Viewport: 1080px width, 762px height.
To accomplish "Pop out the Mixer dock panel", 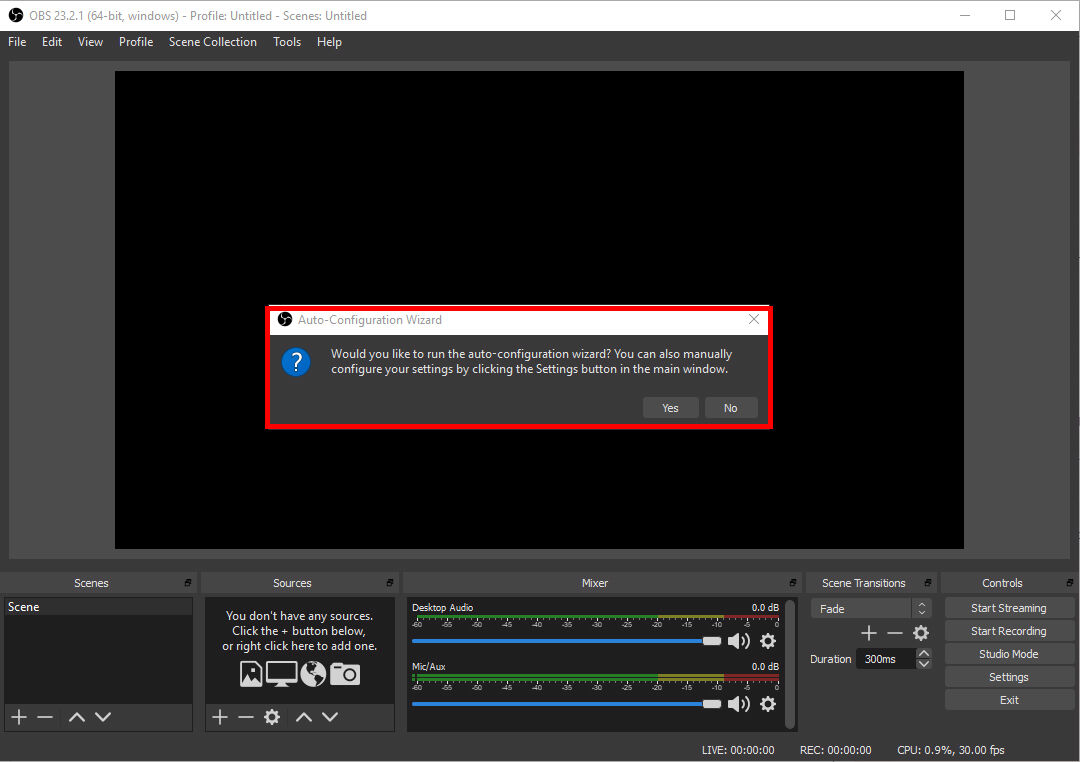I will click(x=793, y=583).
